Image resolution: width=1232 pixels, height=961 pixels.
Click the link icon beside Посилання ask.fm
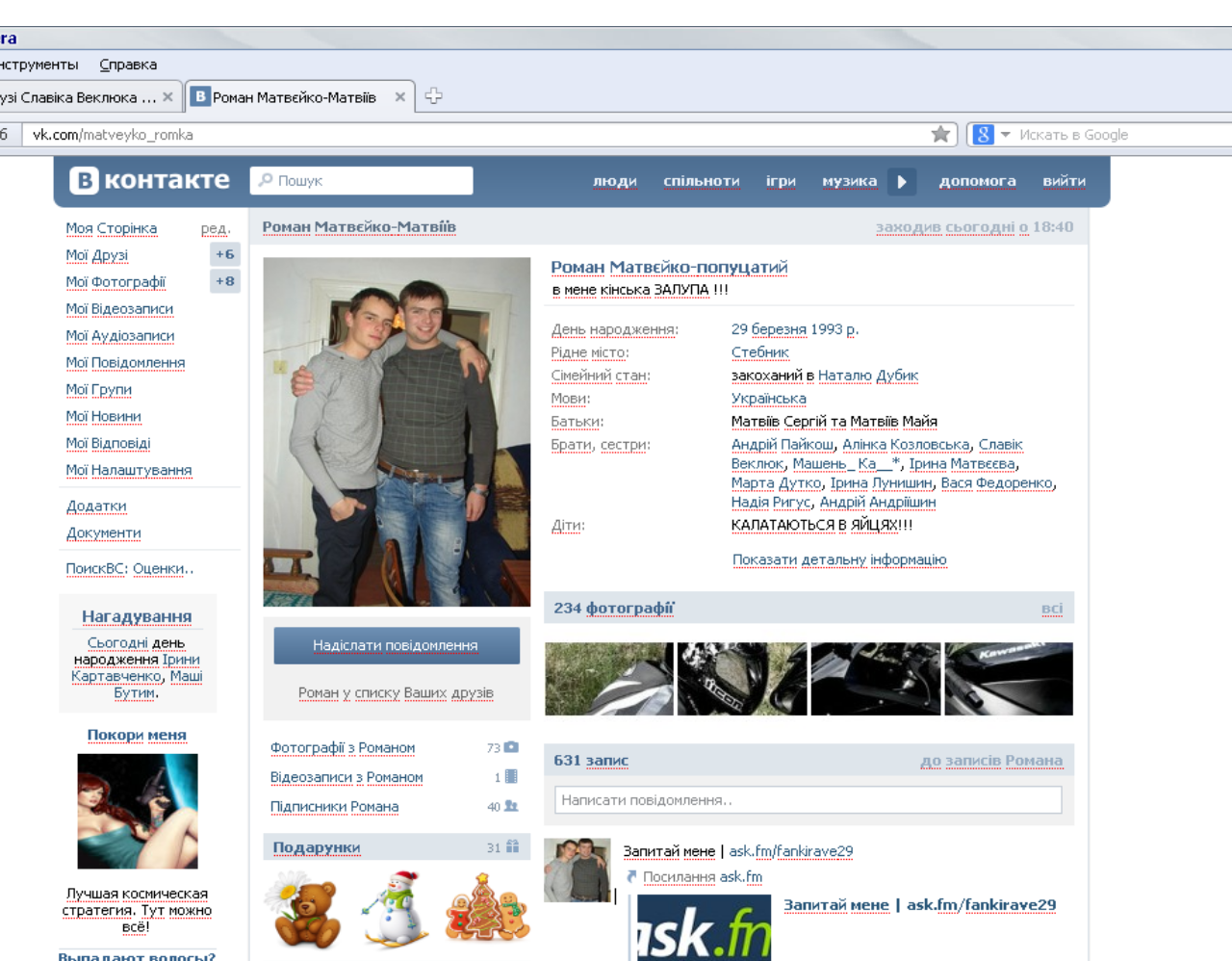631,876
